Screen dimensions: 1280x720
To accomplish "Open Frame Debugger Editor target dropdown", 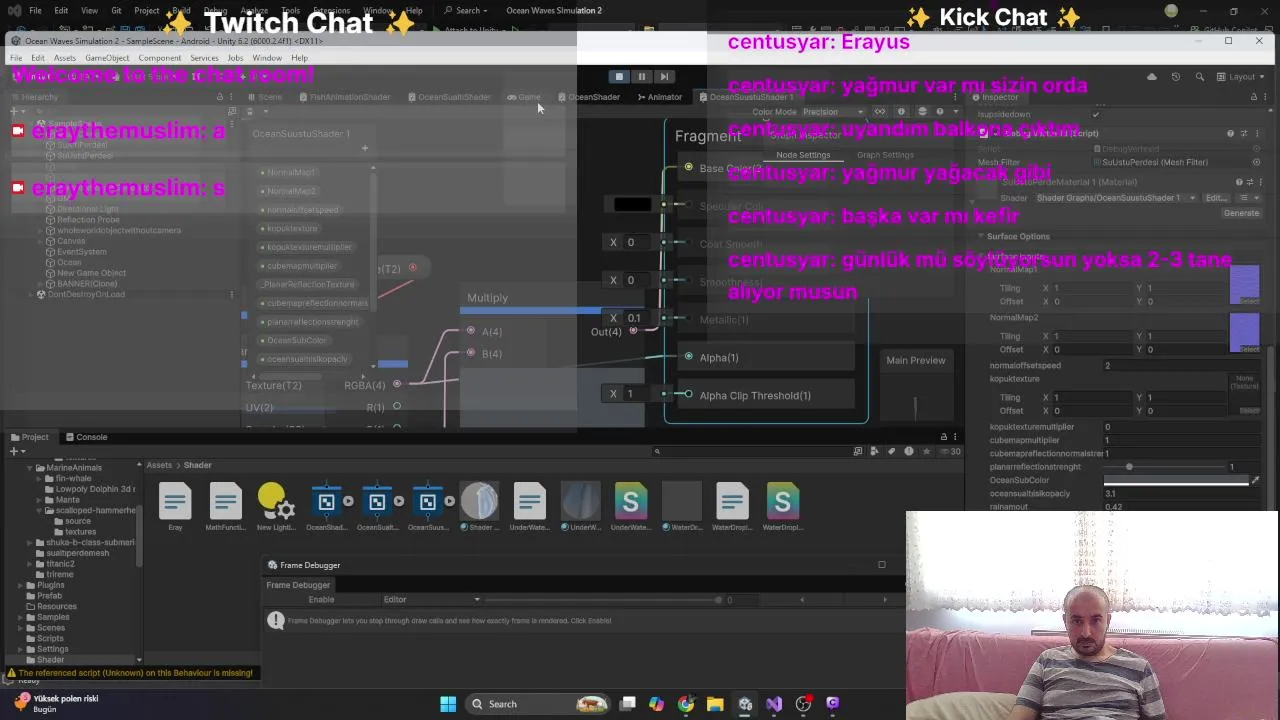I will (432, 600).
